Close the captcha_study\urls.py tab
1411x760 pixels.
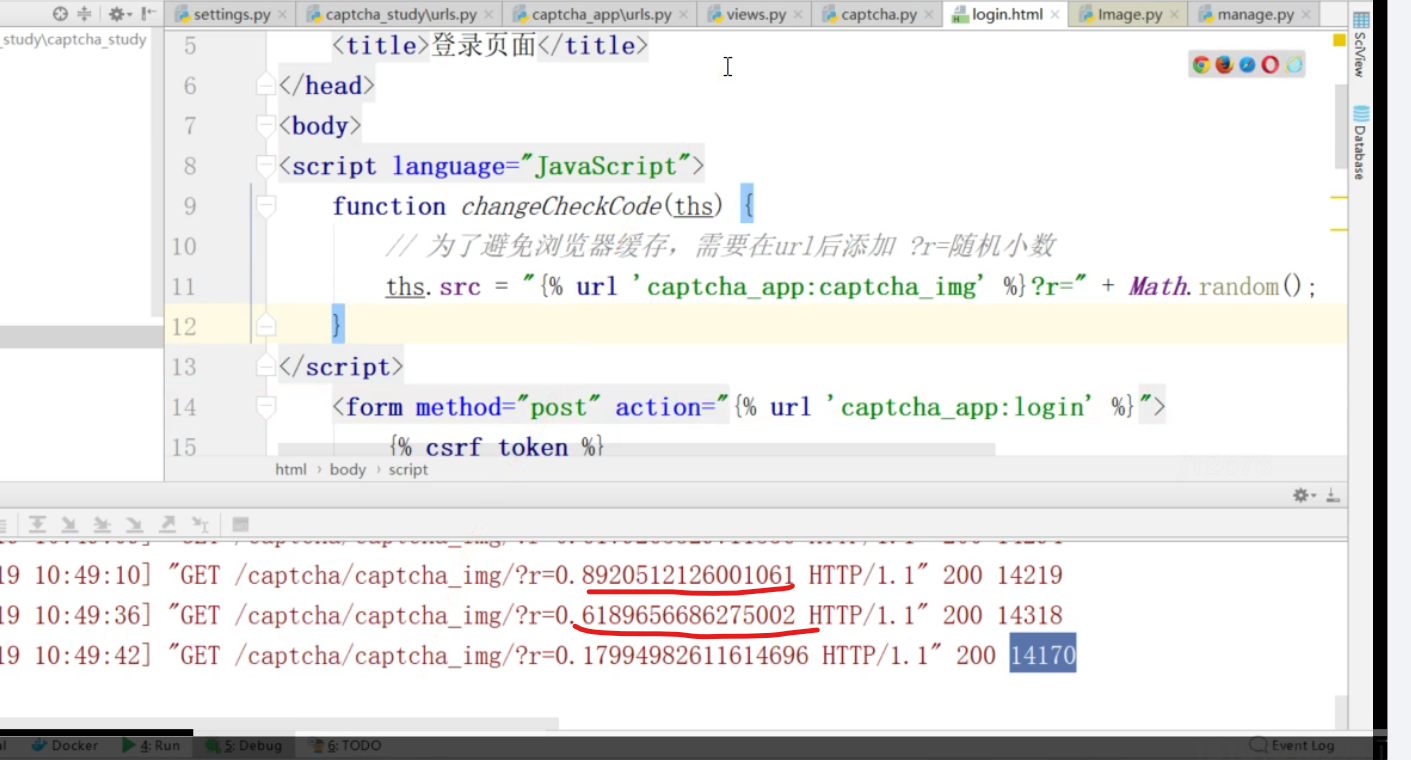point(489,15)
